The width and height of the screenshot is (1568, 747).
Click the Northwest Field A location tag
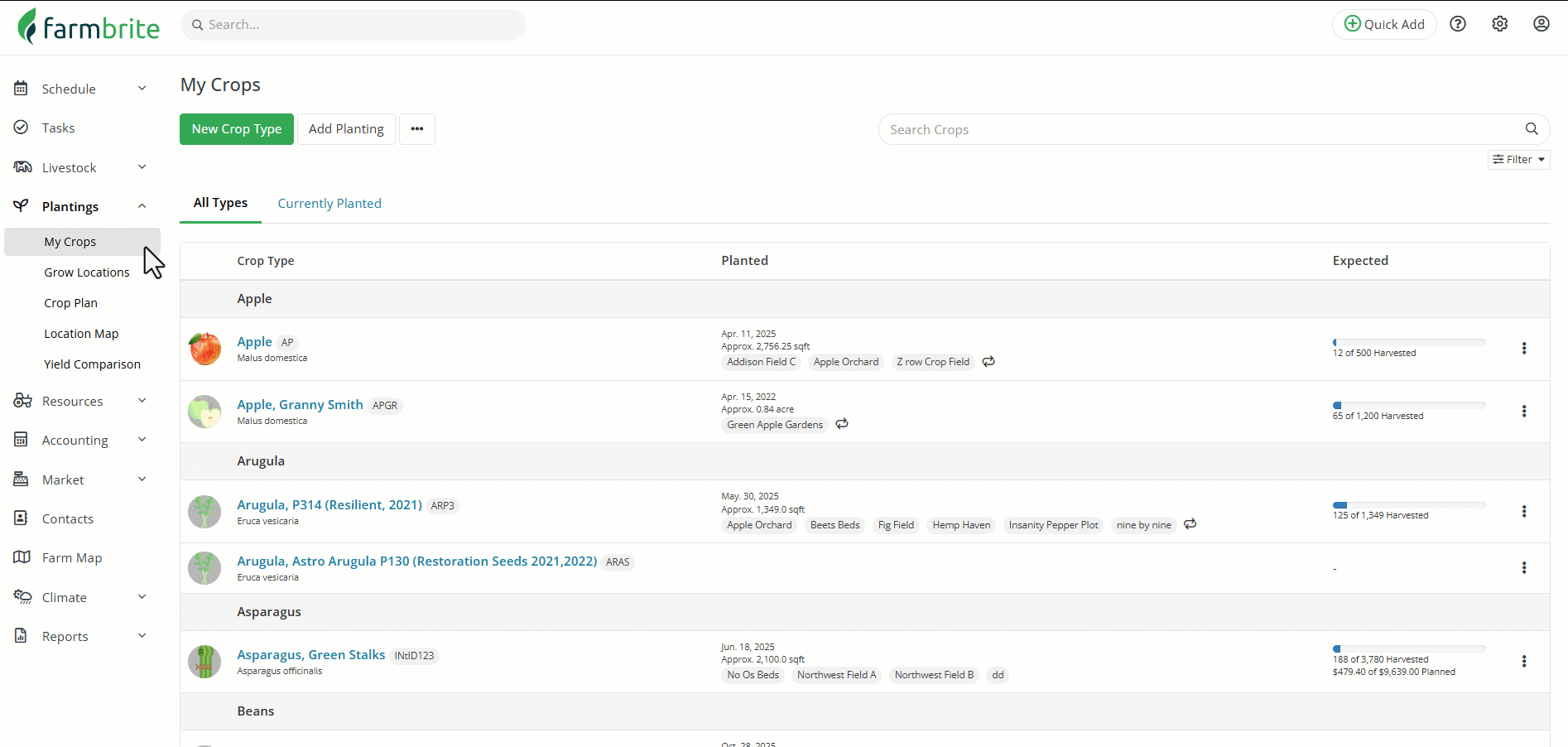click(x=837, y=675)
